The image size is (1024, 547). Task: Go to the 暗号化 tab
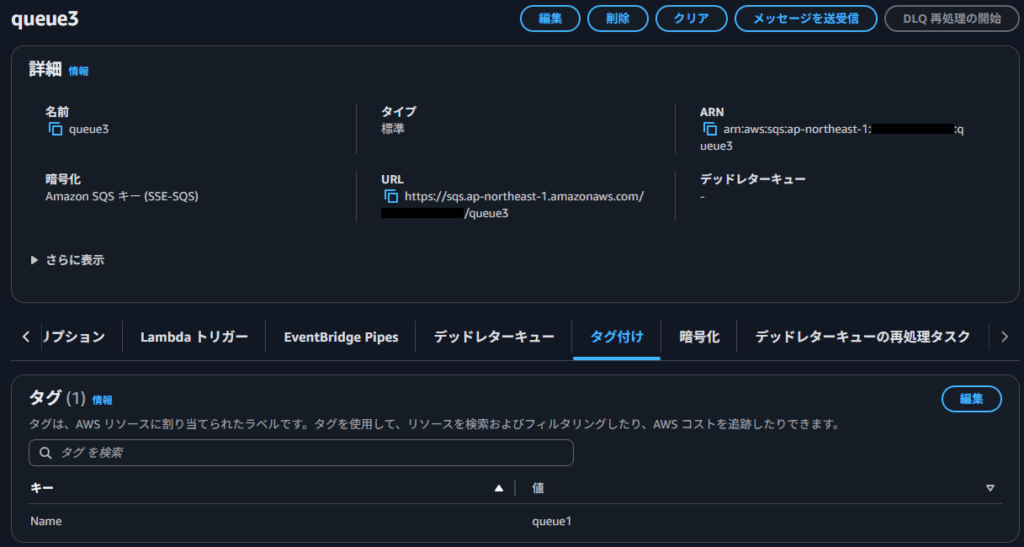[x=699, y=337]
